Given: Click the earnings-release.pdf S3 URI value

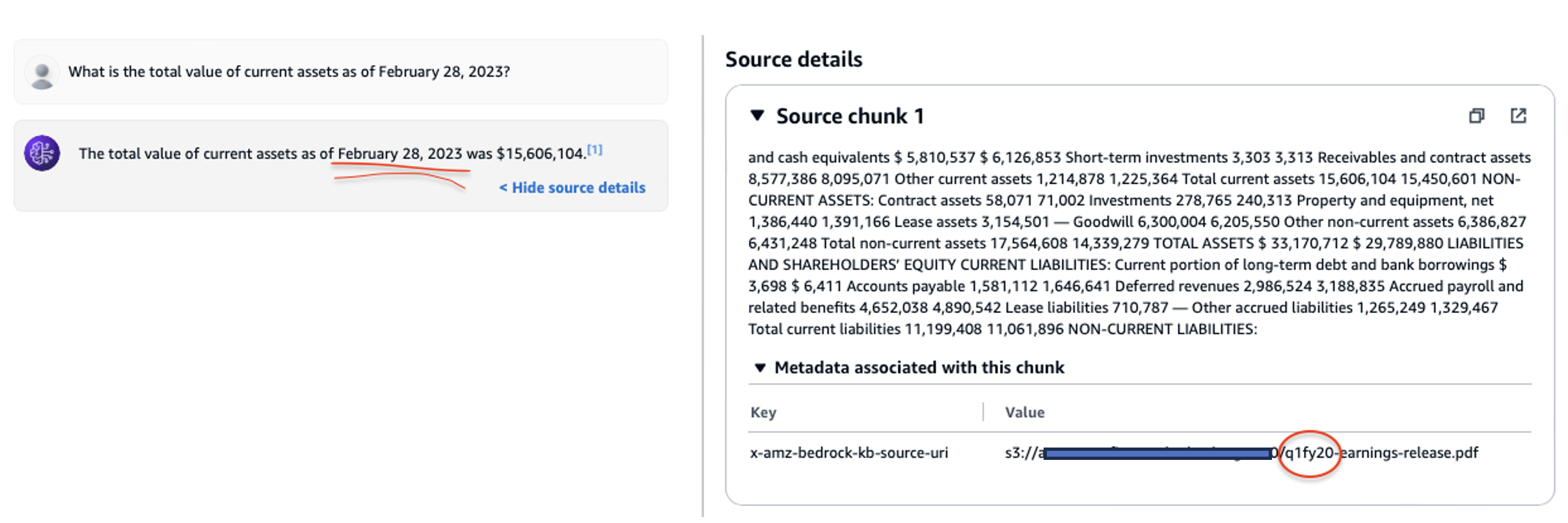Looking at the screenshot, I should [x=1405, y=453].
